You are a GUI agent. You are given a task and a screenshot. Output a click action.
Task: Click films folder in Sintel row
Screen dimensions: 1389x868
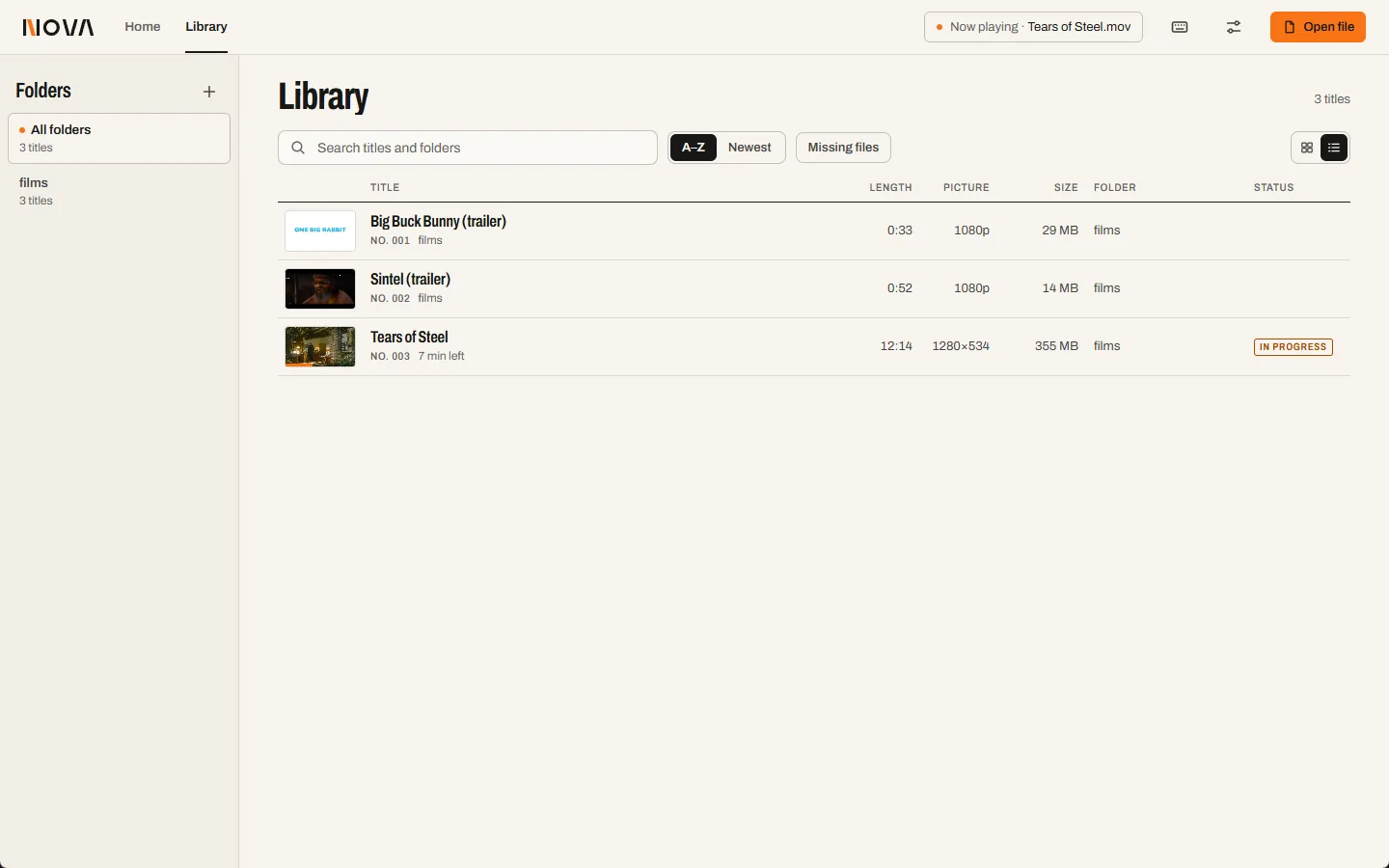(1107, 288)
